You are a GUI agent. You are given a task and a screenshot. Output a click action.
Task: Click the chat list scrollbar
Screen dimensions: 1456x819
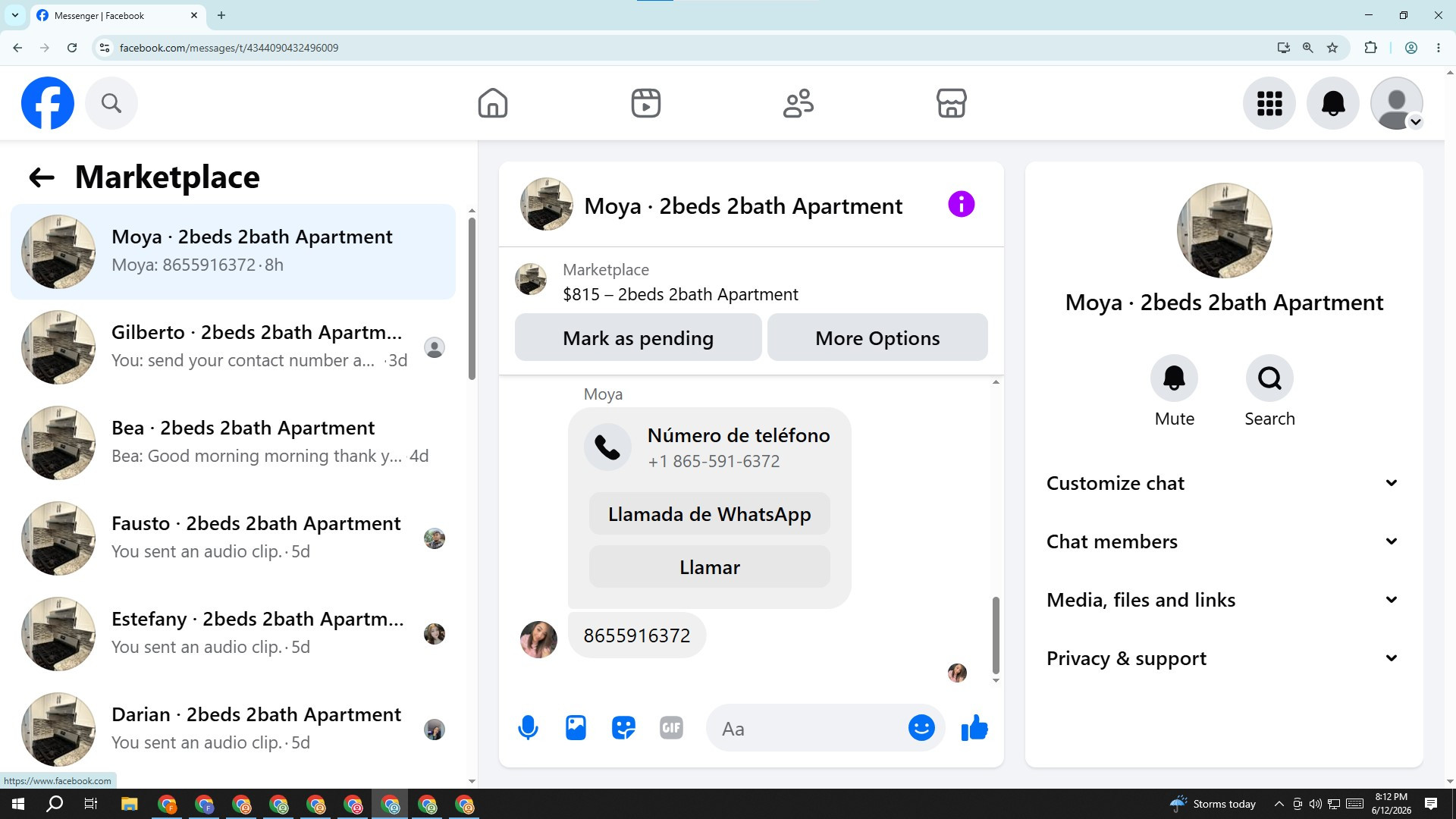coord(472,299)
